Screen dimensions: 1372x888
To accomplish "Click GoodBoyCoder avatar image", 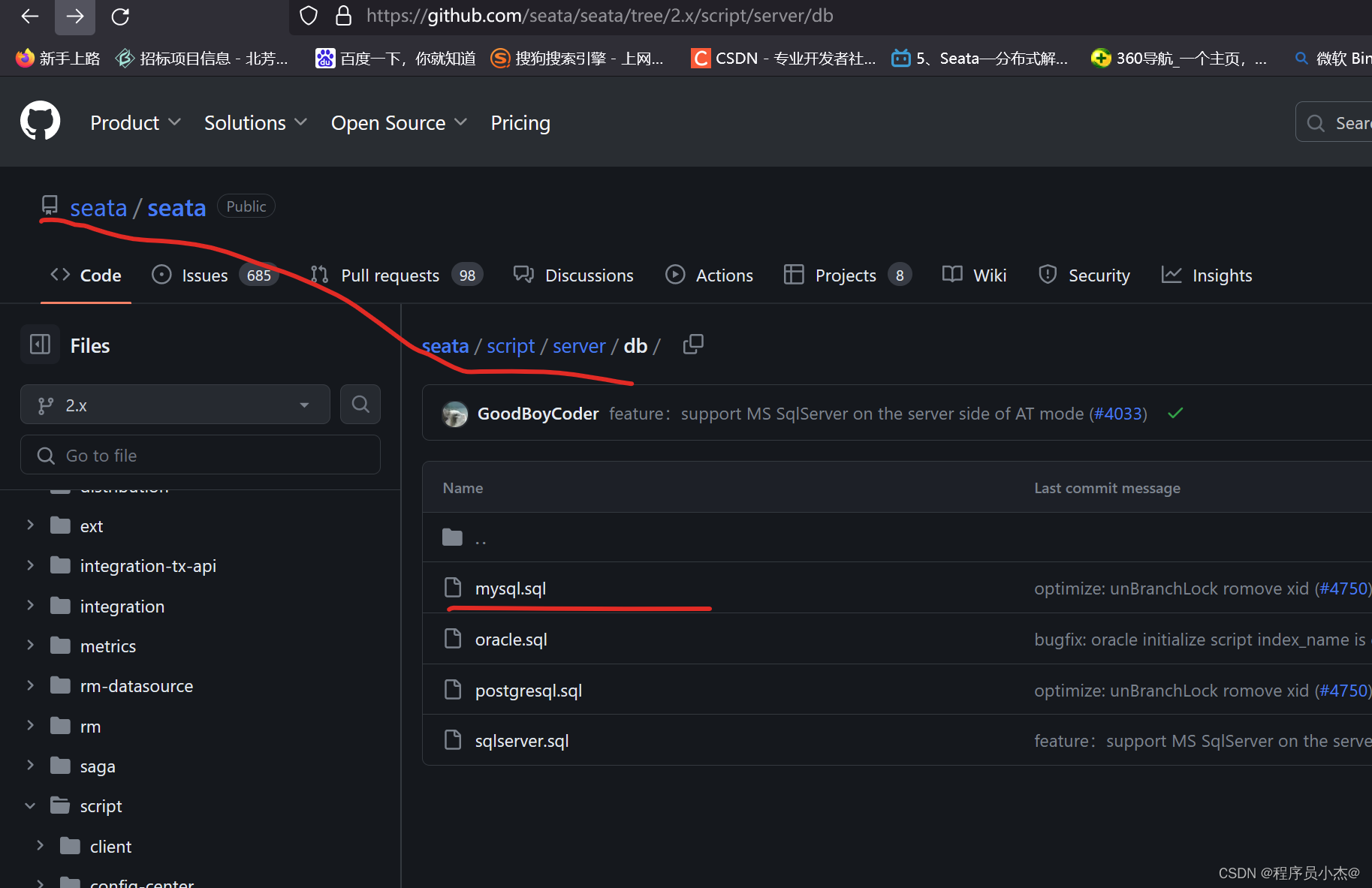I will 455,414.
